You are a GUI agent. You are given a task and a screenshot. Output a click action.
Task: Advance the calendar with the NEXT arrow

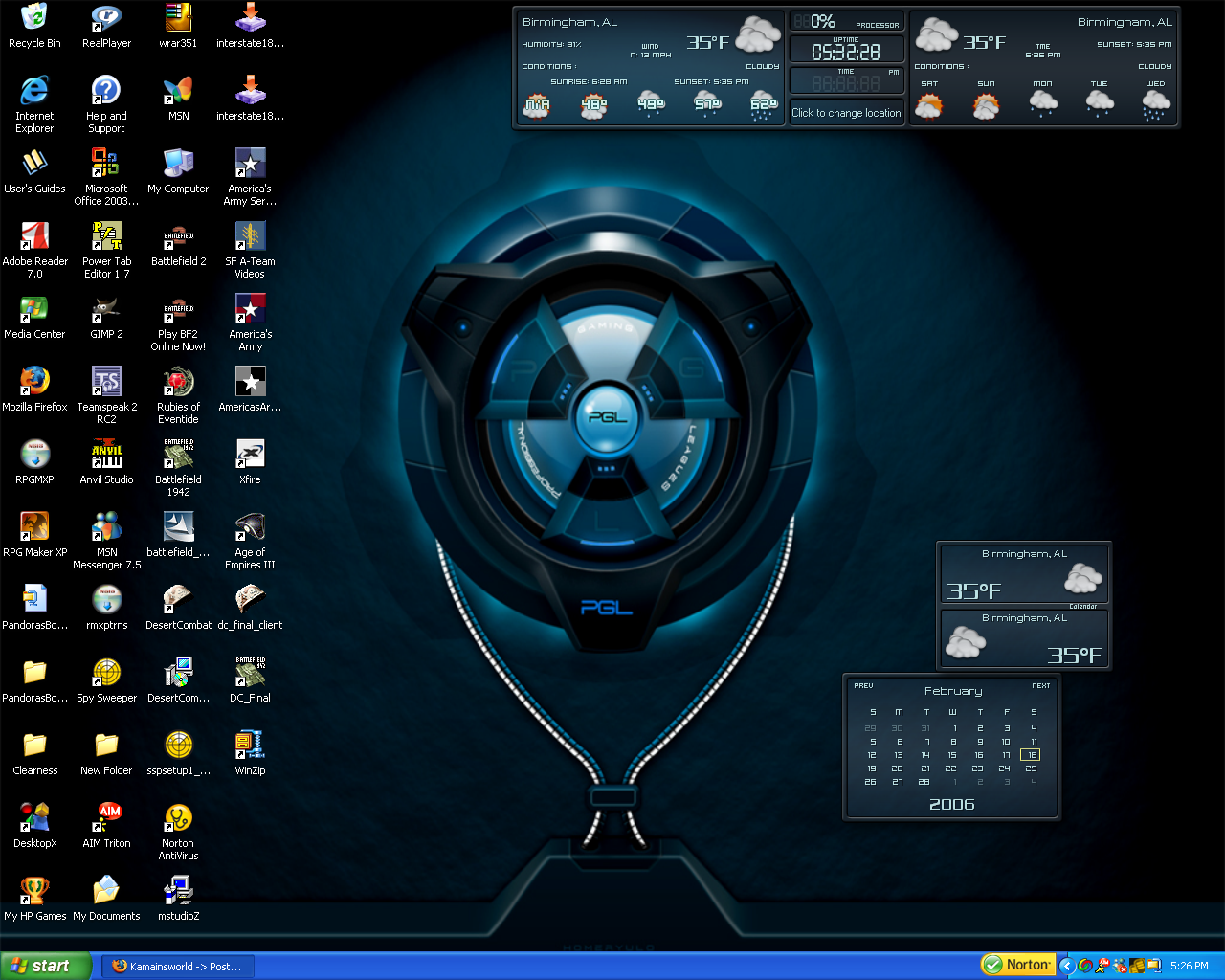pyautogui.click(x=1040, y=685)
